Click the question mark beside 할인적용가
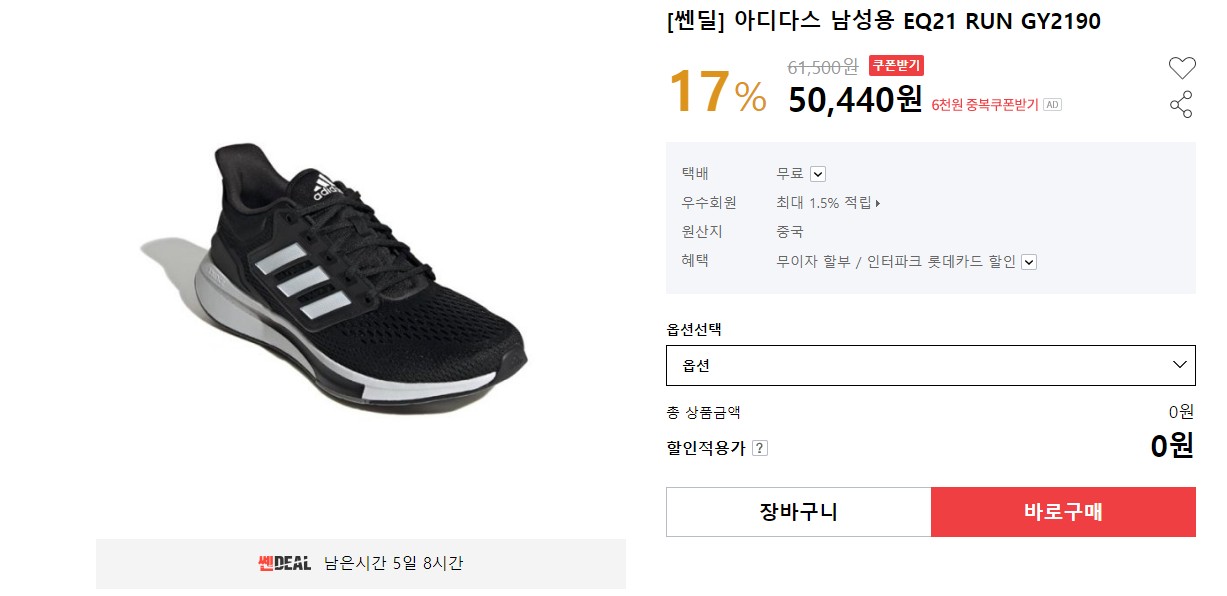The image size is (1227, 596). click(x=760, y=448)
